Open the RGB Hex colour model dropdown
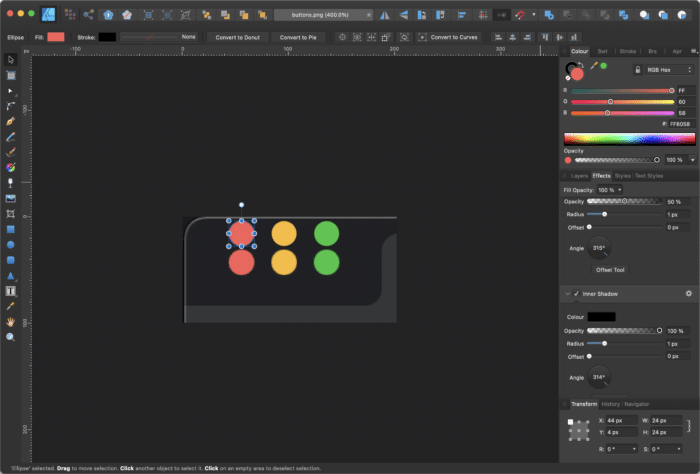This screenshot has height=474, width=700. [x=669, y=70]
